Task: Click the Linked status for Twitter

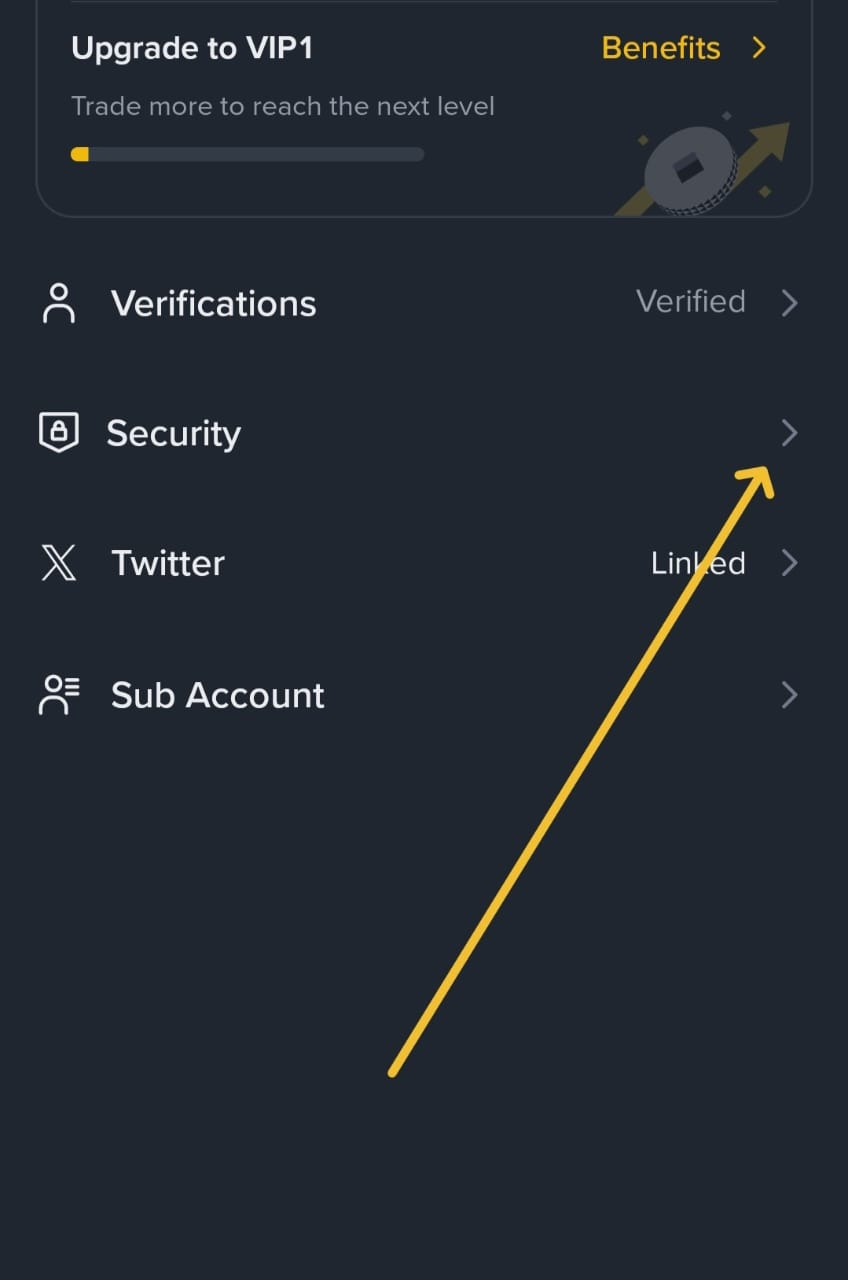Action: [x=698, y=563]
